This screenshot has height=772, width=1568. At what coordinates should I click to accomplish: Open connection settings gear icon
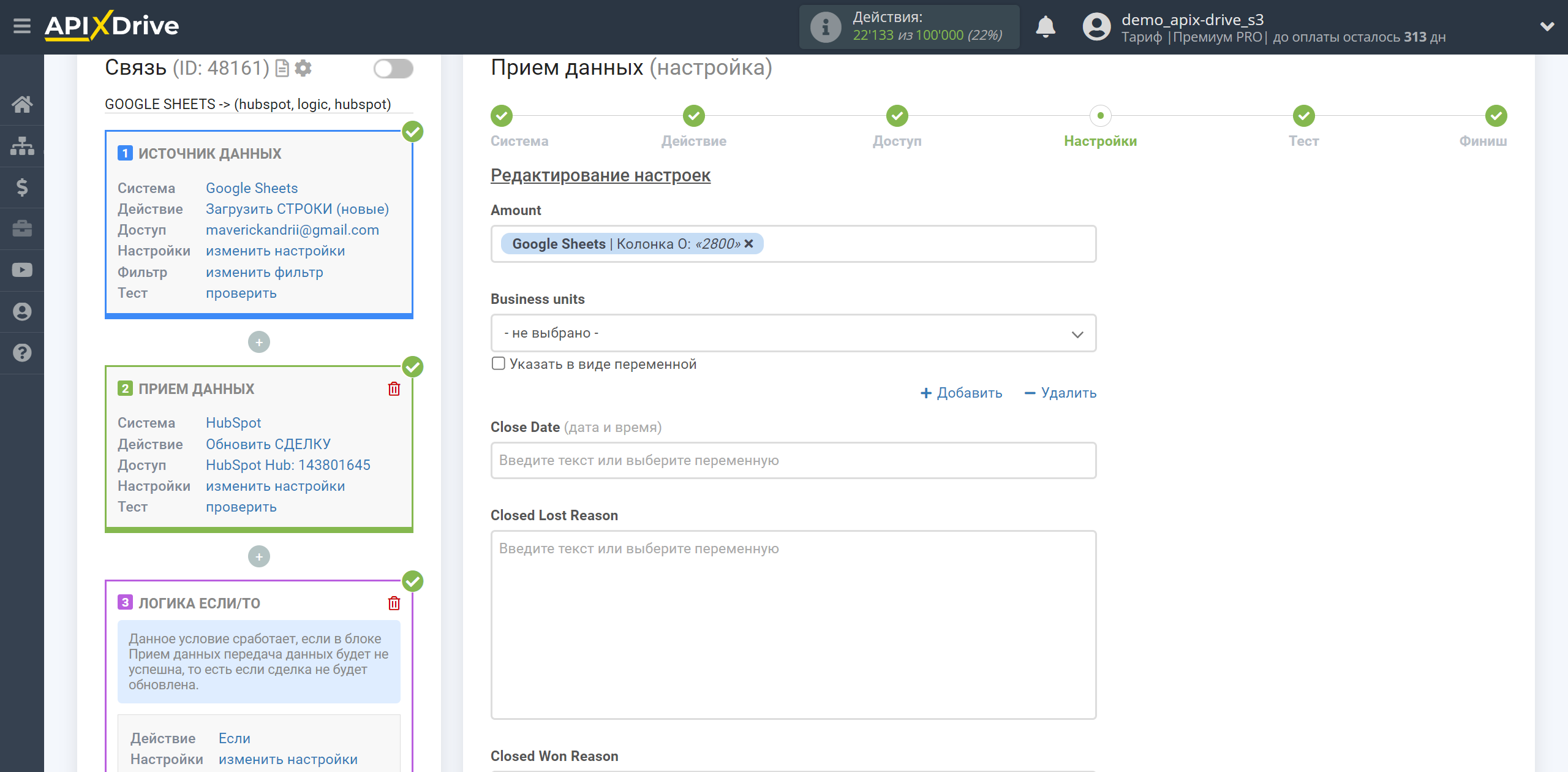(303, 68)
